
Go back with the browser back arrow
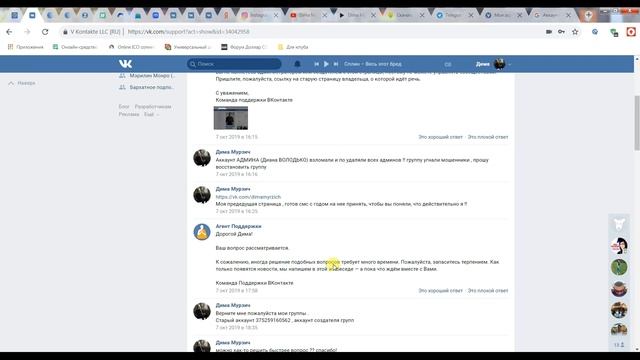click(9, 31)
